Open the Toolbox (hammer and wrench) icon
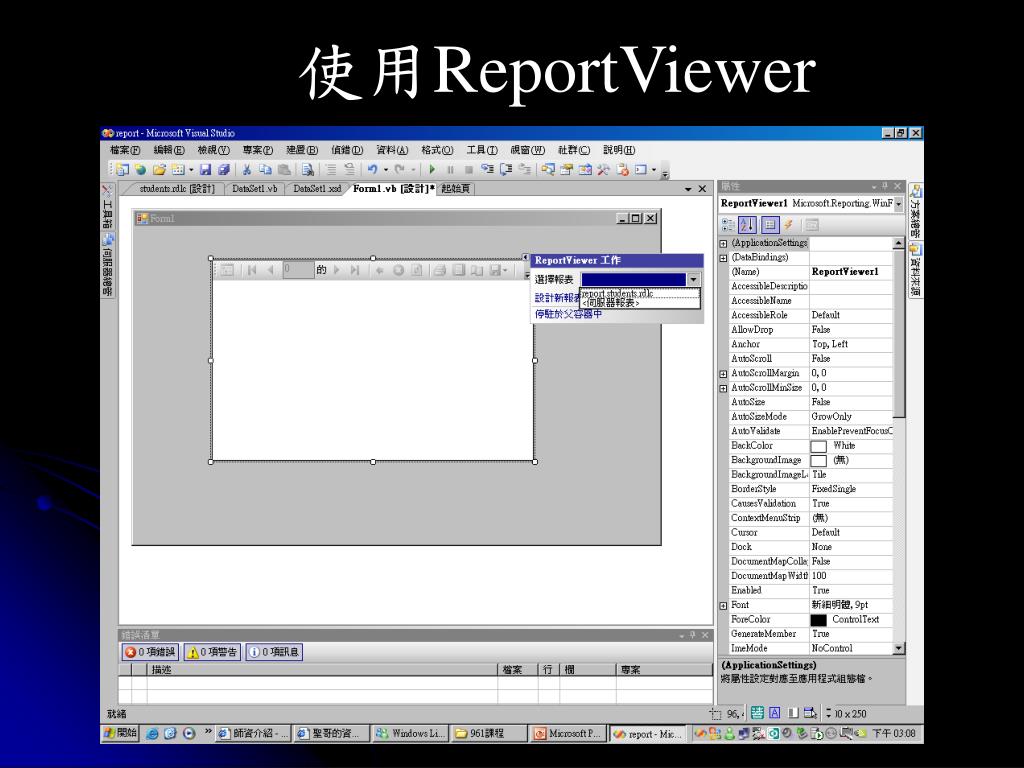 [603, 170]
